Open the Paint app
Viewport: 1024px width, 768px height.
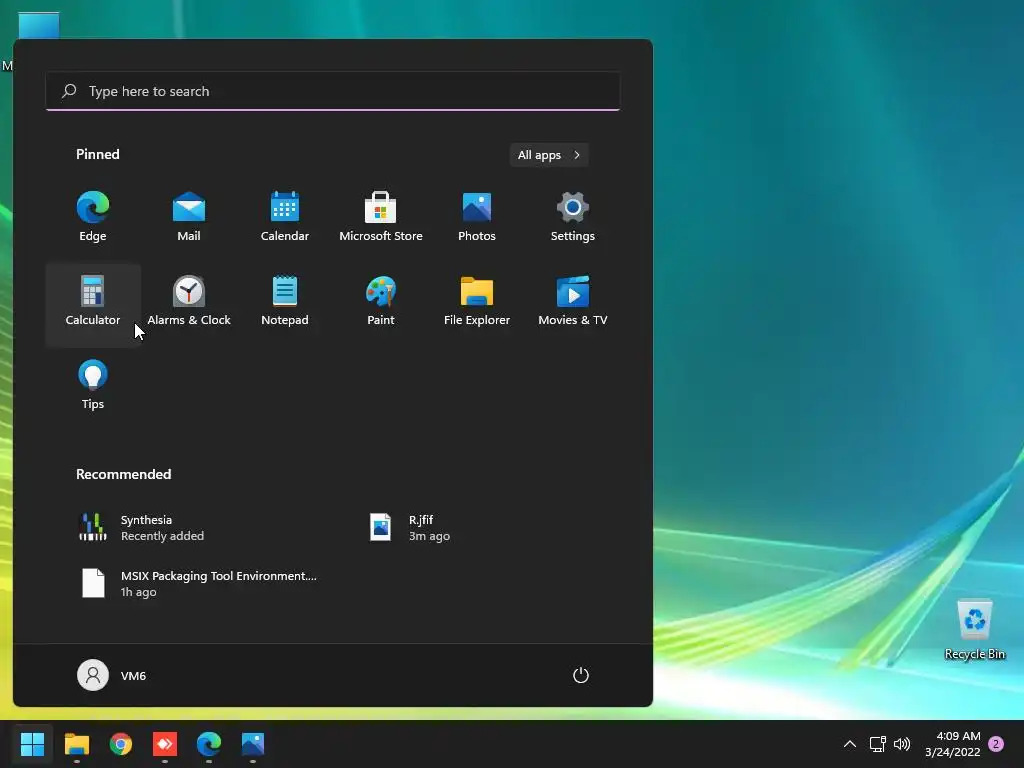(x=381, y=302)
